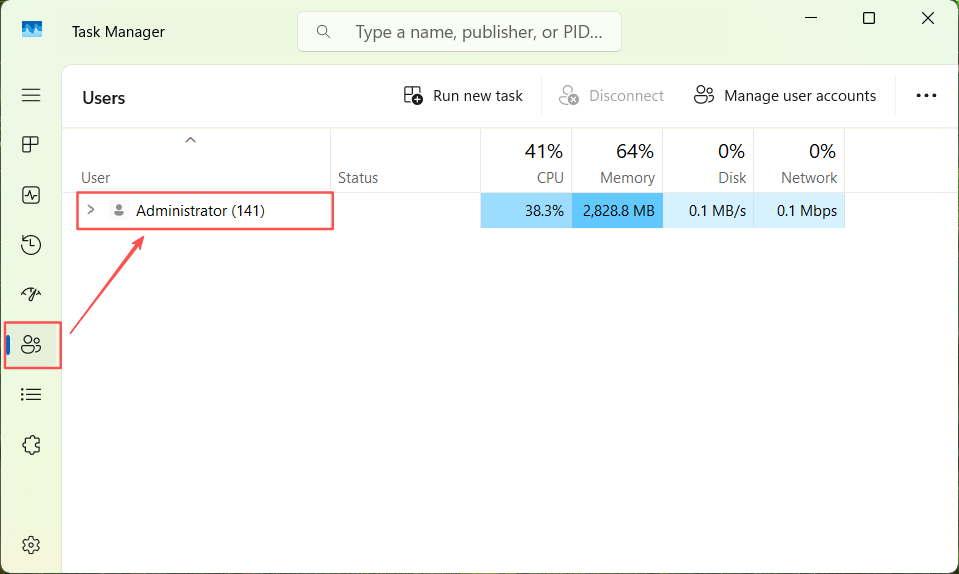The height and width of the screenshot is (574, 959).
Task: Open the hamburger navigation menu
Action: point(31,95)
